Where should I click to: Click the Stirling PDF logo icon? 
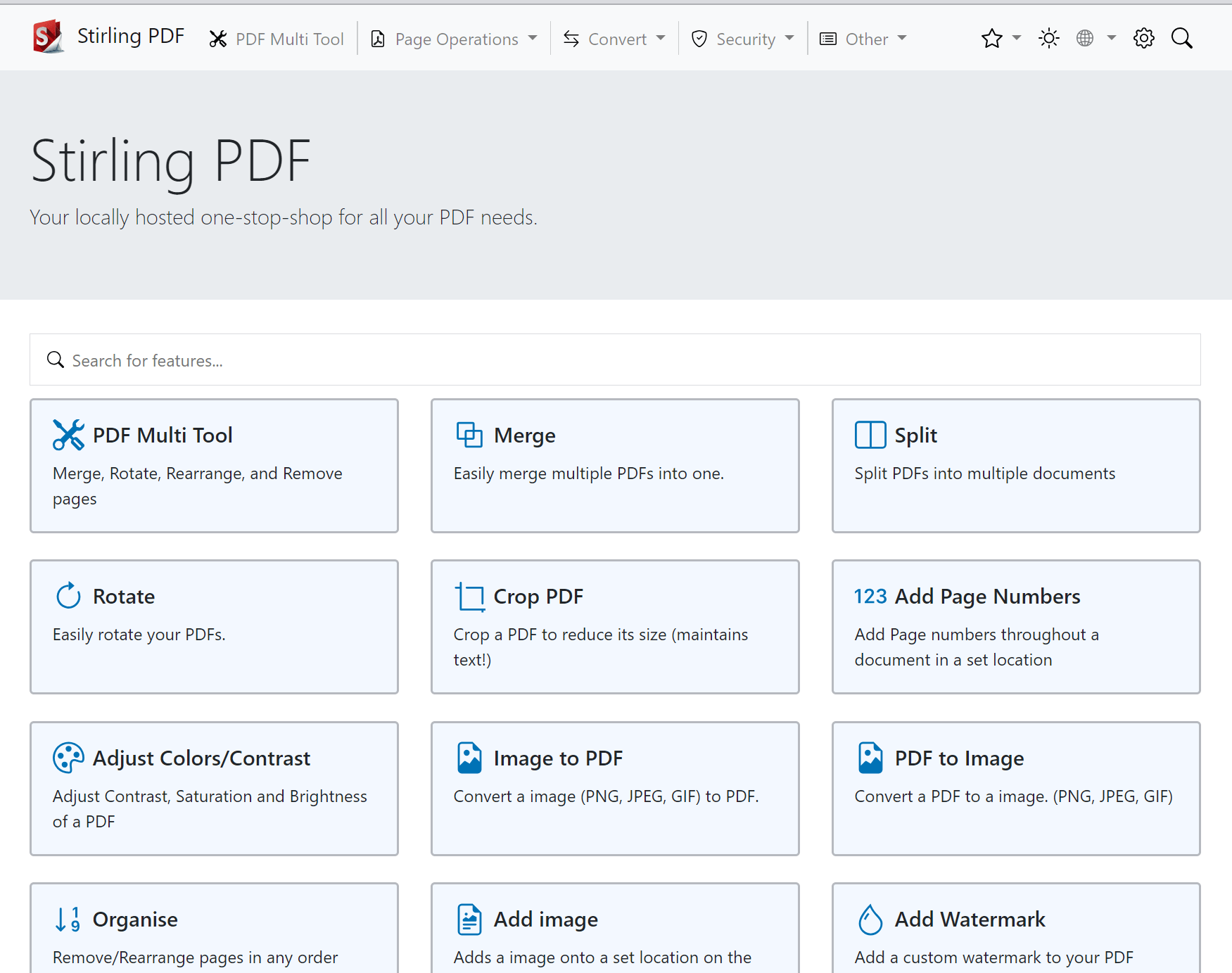tap(48, 37)
